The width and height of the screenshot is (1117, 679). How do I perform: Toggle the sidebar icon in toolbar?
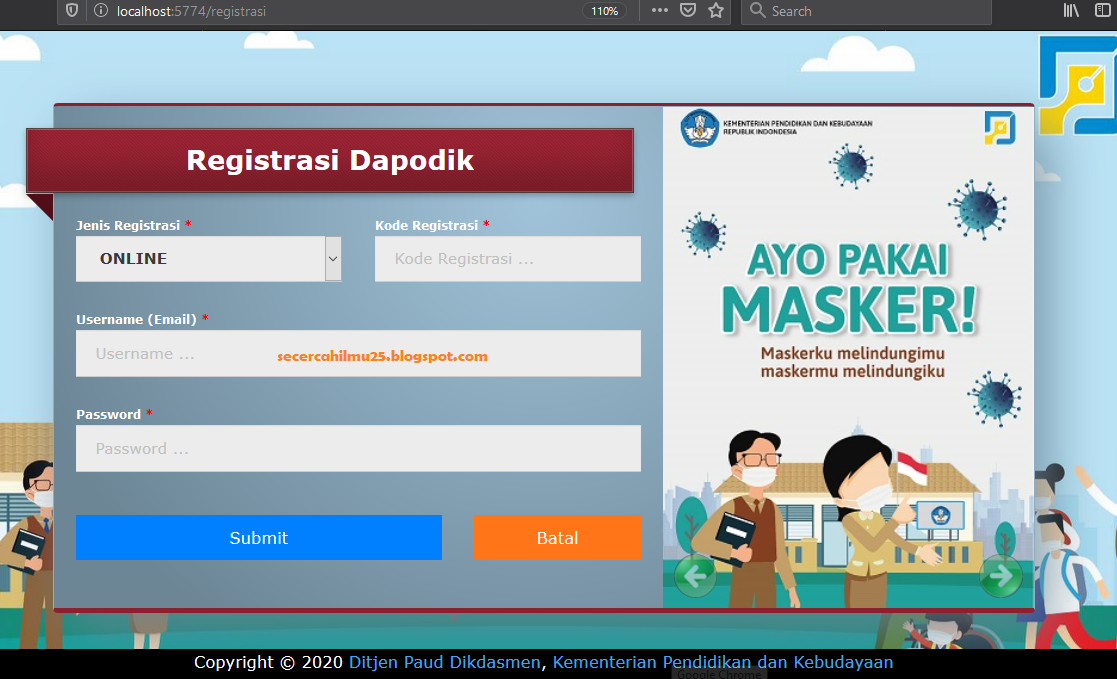point(1103,11)
